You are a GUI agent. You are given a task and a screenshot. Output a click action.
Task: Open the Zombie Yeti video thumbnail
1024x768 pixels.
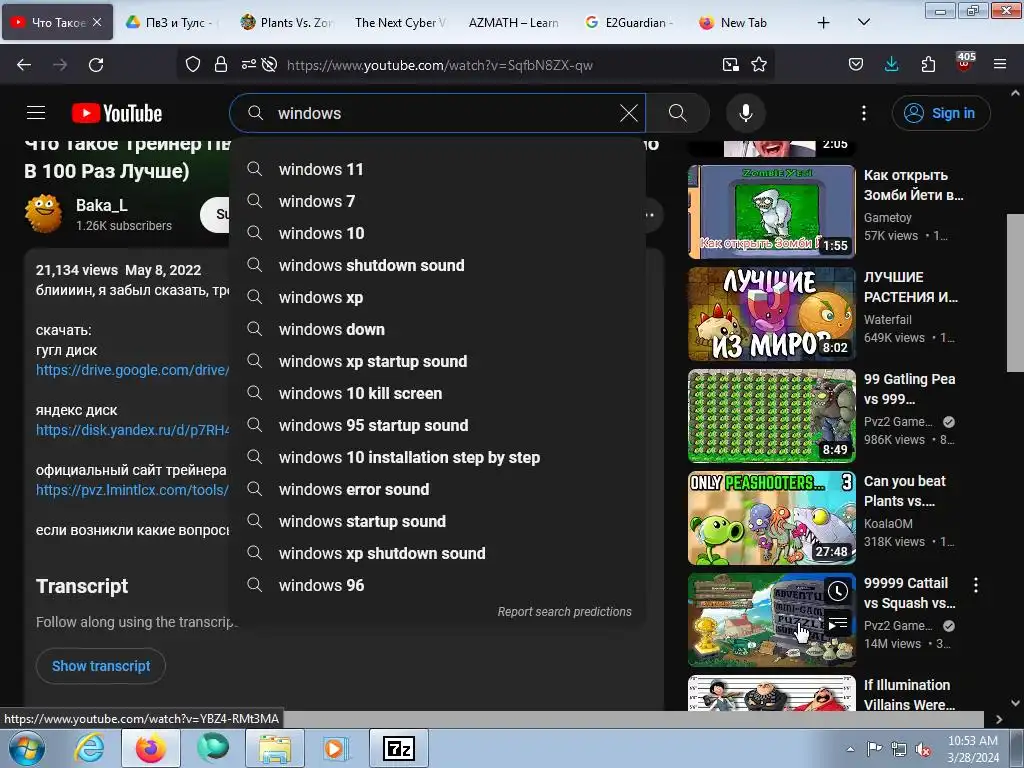click(771, 212)
